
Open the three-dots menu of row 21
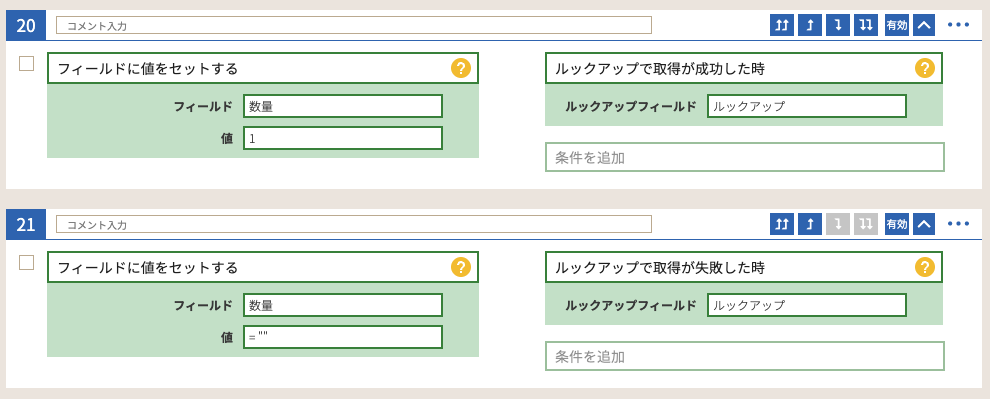click(x=958, y=224)
